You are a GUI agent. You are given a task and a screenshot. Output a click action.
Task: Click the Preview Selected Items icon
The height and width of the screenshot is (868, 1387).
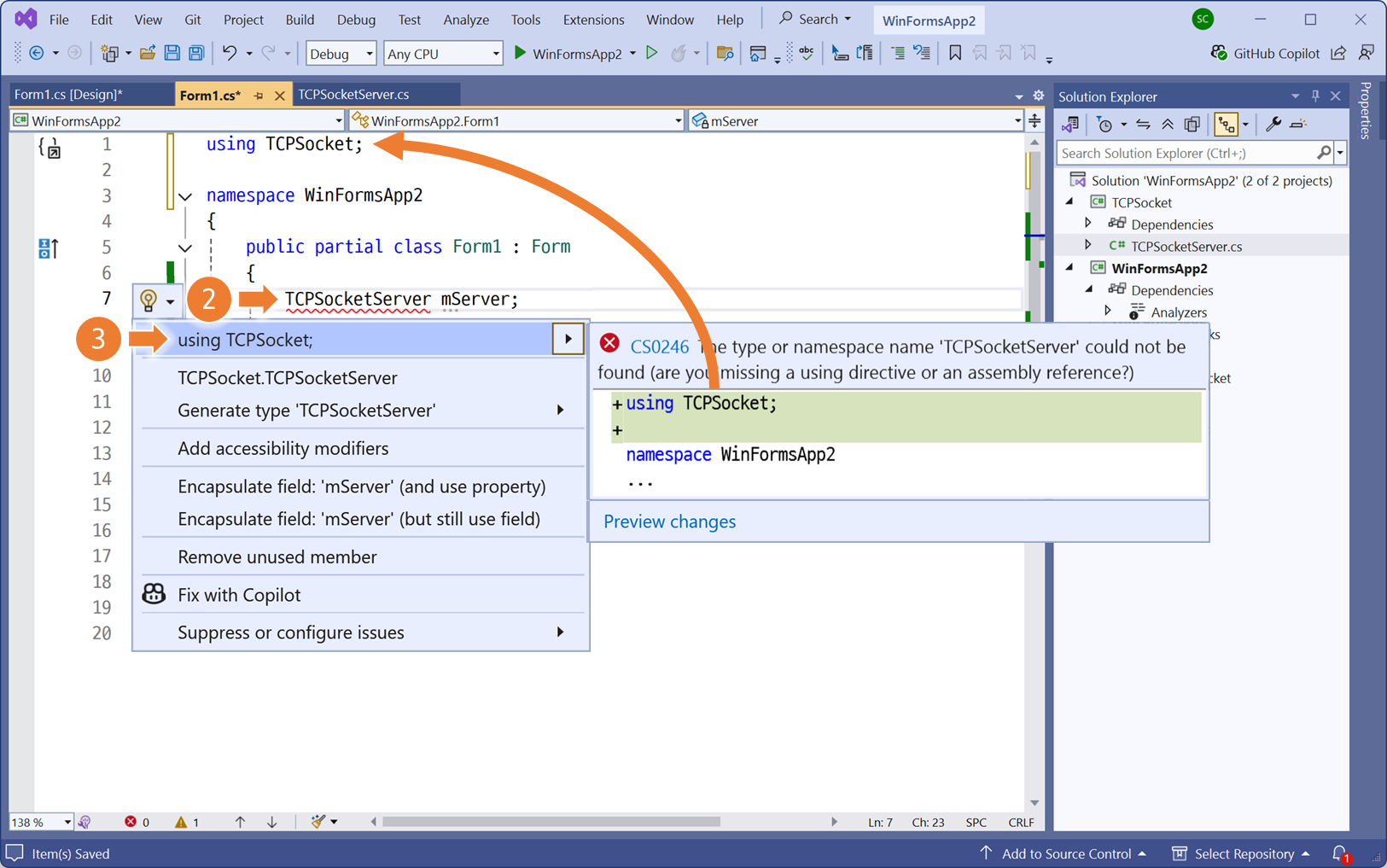pyautogui.click(x=1298, y=125)
